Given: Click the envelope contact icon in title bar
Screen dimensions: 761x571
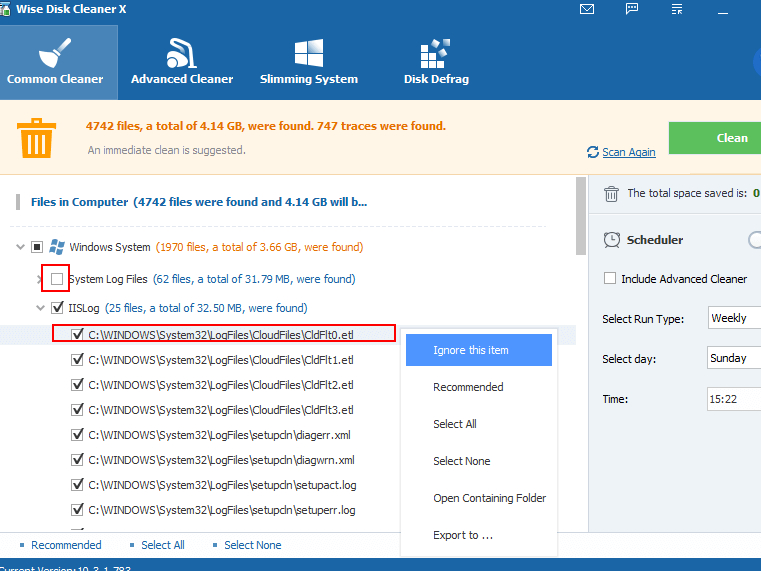Looking at the screenshot, I should [x=587, y=9].
